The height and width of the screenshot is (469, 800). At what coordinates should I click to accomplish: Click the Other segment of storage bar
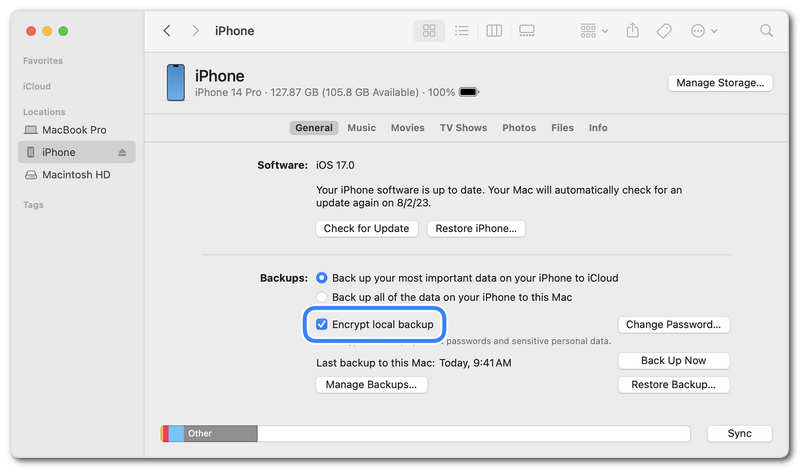[x=221, y=434]
